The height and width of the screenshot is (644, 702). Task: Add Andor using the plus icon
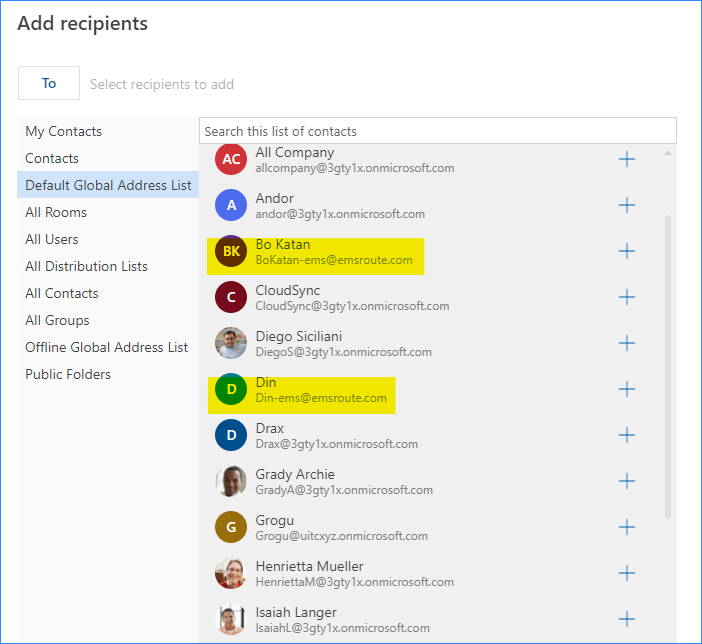tap(627, 205)
